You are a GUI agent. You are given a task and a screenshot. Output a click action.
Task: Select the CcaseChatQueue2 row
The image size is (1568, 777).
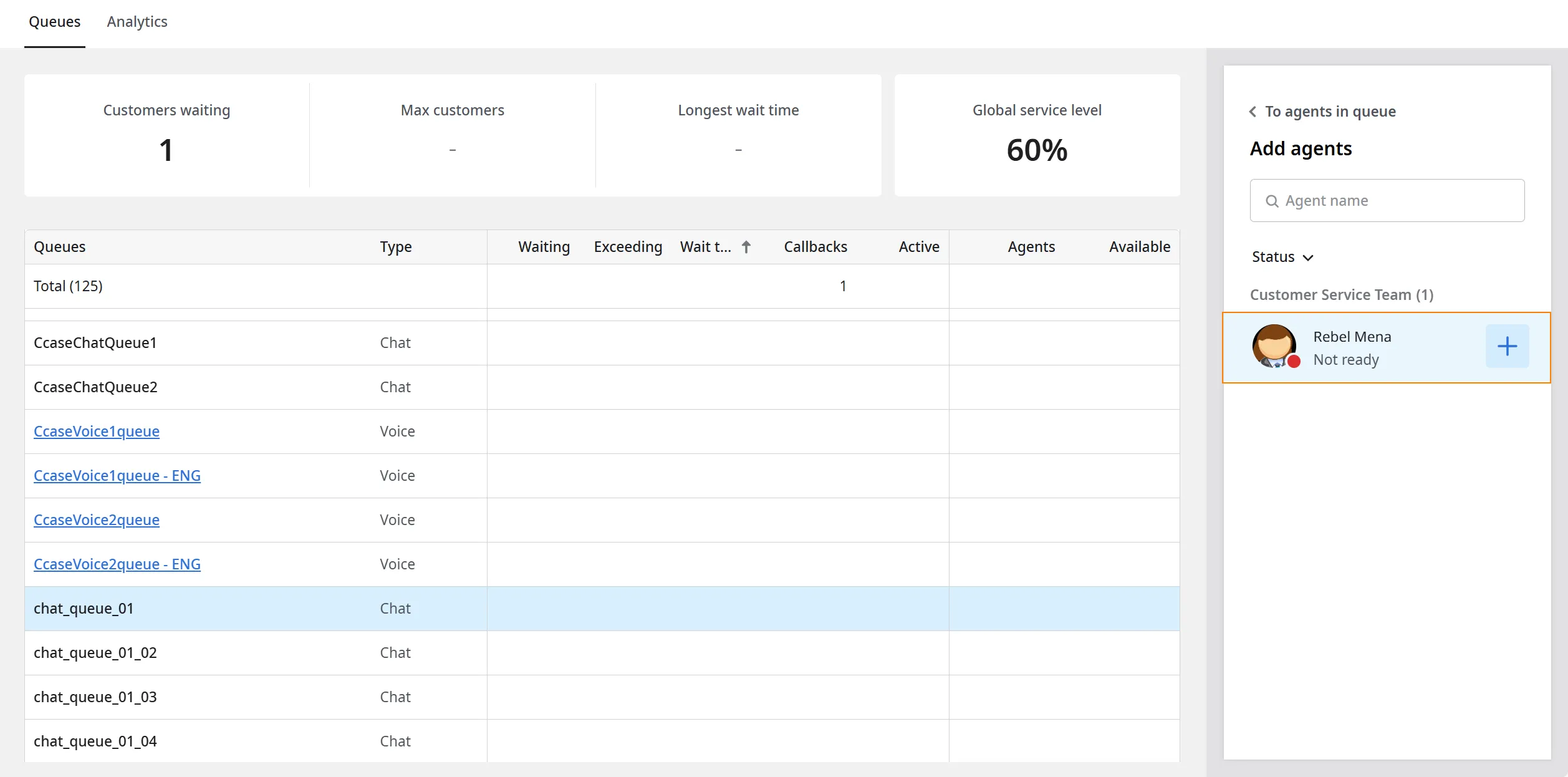click(x=602, y=387)
